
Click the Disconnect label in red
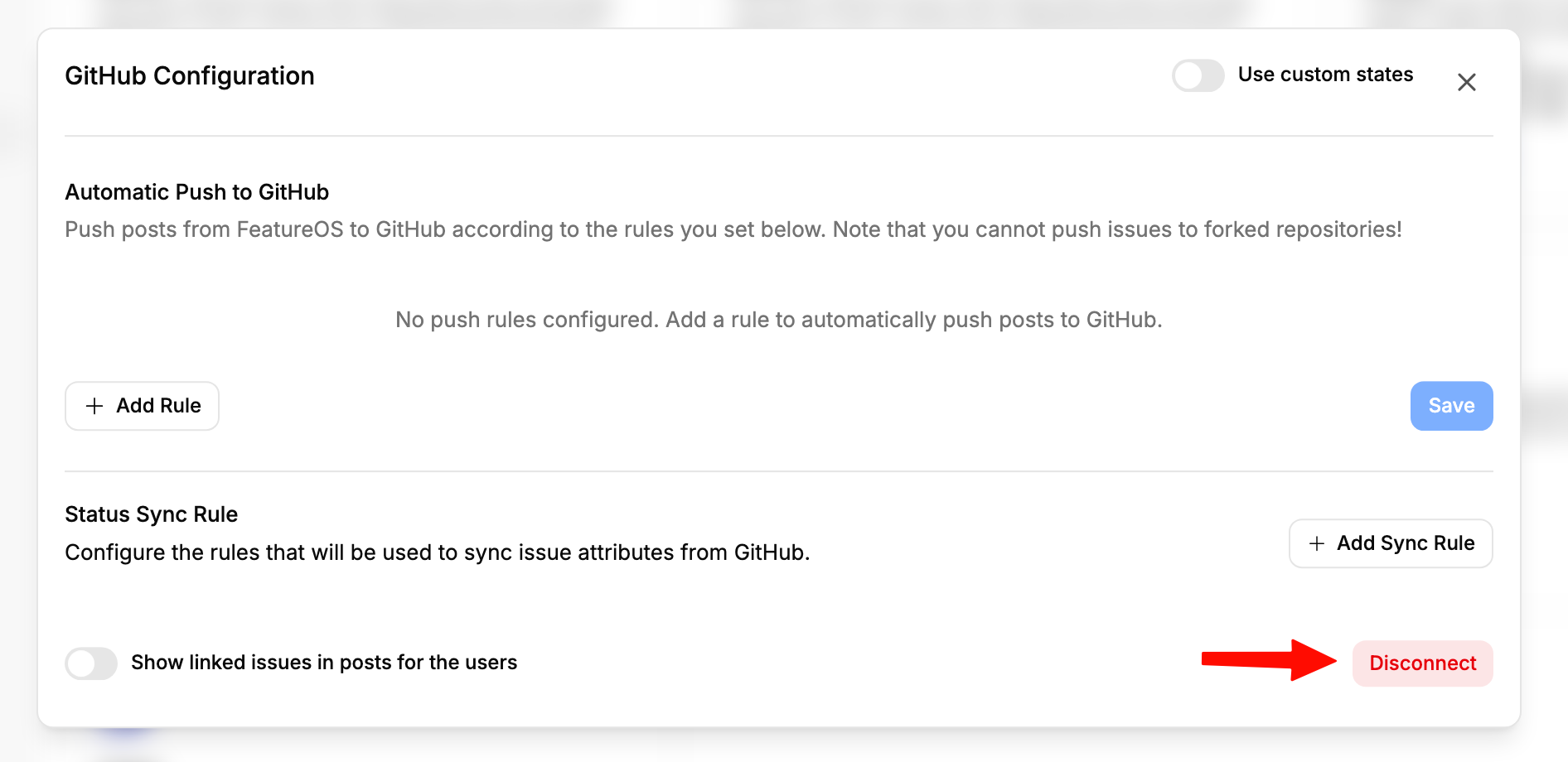[x=1422, y=663]
